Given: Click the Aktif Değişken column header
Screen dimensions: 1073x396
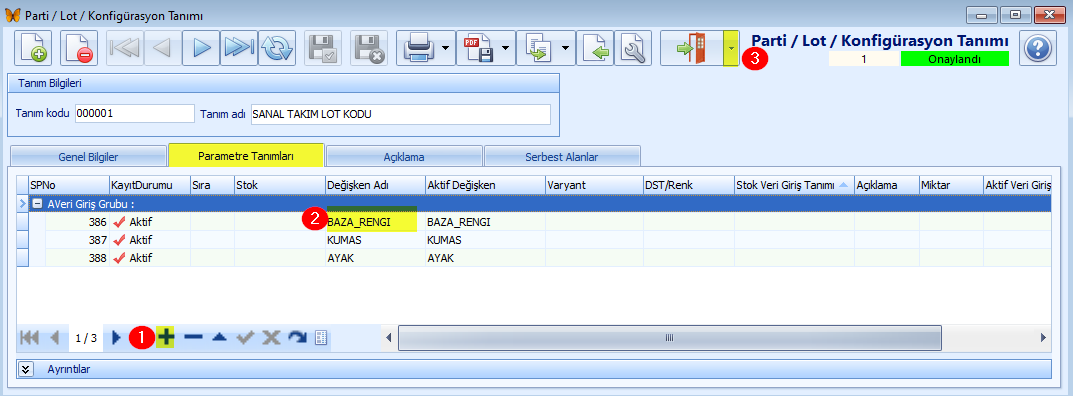Looking at the screenshot, I should point(484,185).
